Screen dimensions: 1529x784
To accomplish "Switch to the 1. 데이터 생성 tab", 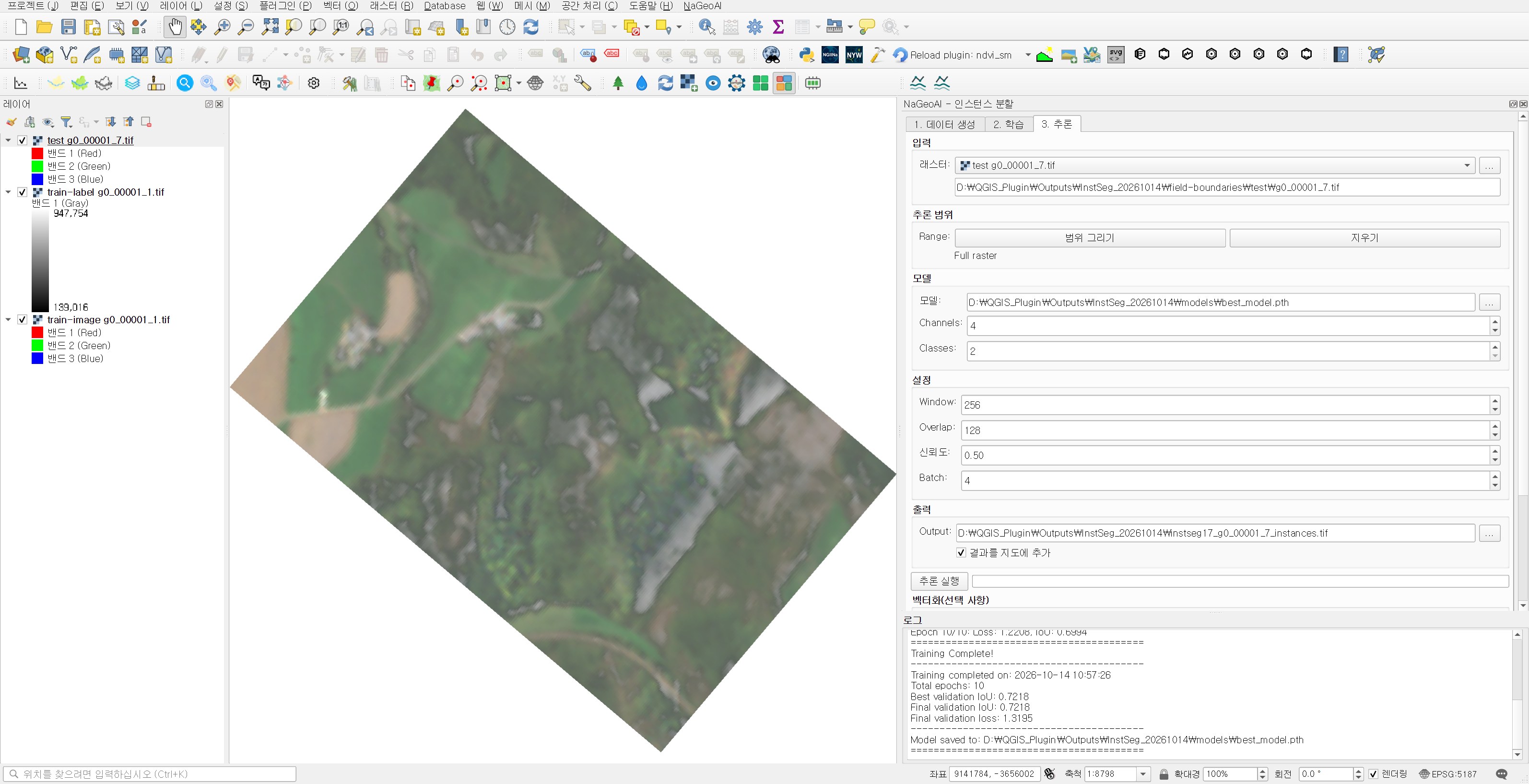I will (945, 124).
